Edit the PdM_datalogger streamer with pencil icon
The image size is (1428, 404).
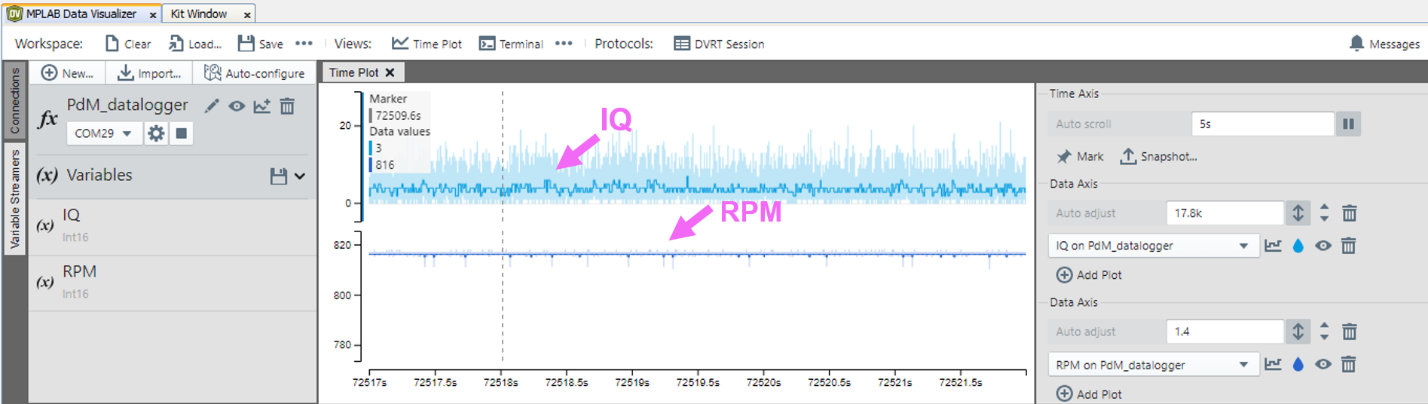point(211,106)
